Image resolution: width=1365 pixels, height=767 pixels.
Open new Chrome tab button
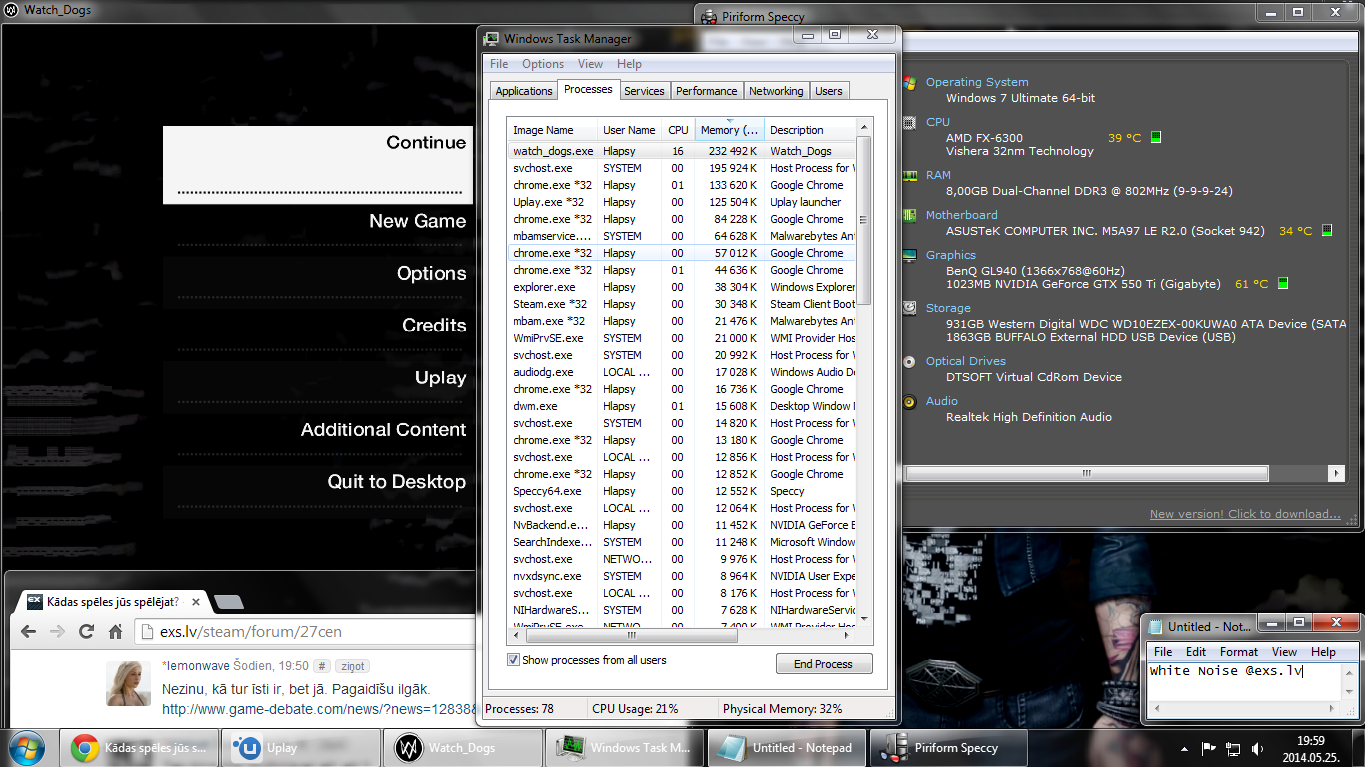pos(229,602)
